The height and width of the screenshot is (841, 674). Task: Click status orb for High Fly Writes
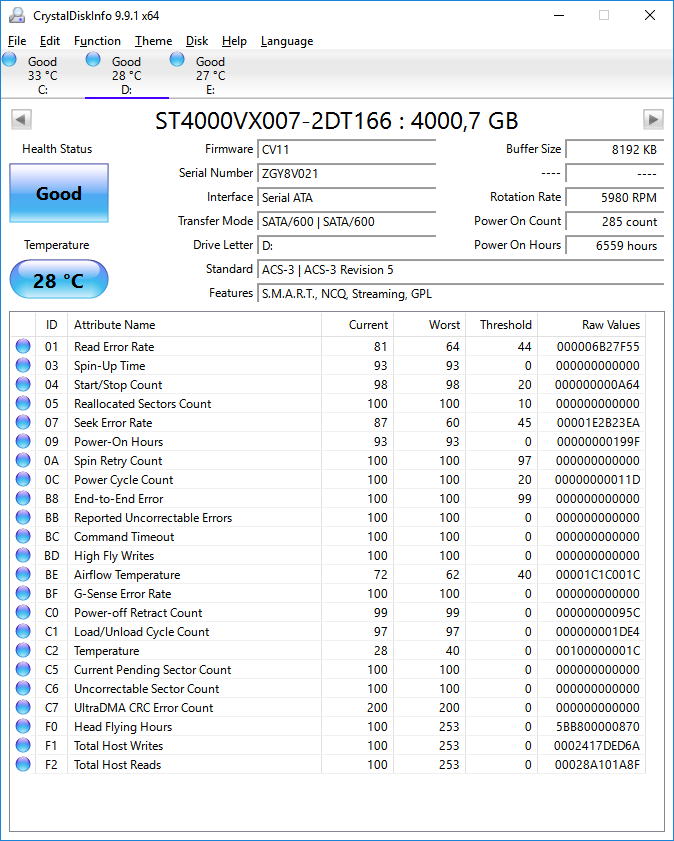[x=23, y=556]
